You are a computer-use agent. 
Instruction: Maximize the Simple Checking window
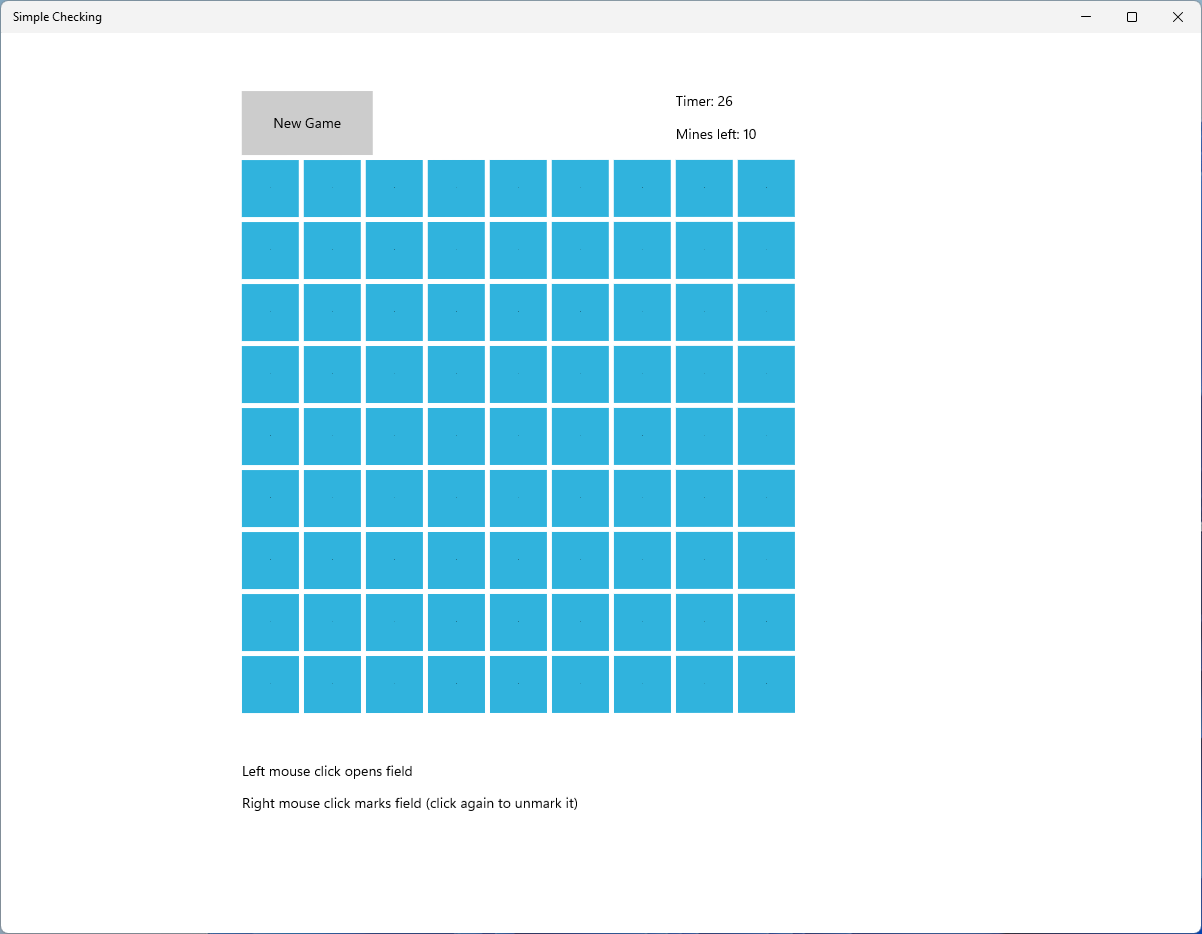pos(1132,17)
